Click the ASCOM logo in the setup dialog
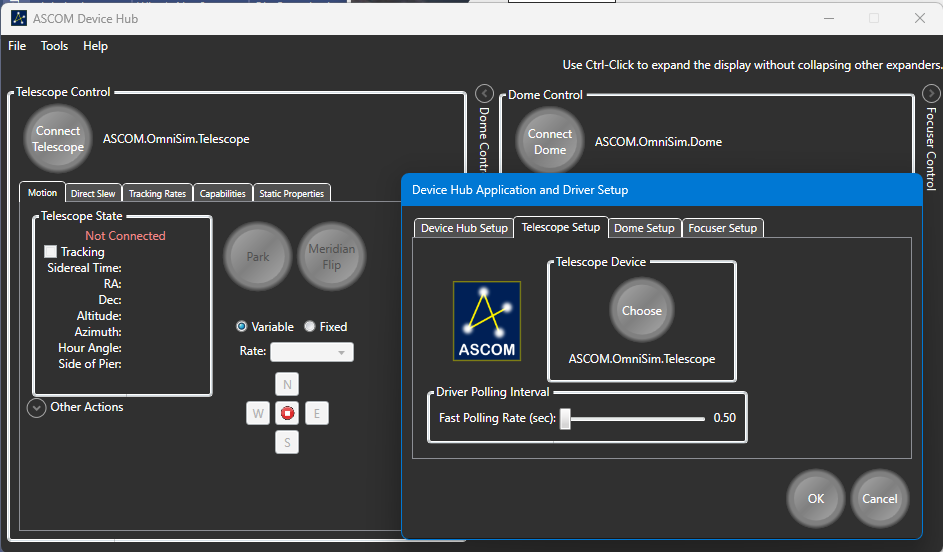Image resolution: width=943 pixels, height=552 pixels. [487, 321]
